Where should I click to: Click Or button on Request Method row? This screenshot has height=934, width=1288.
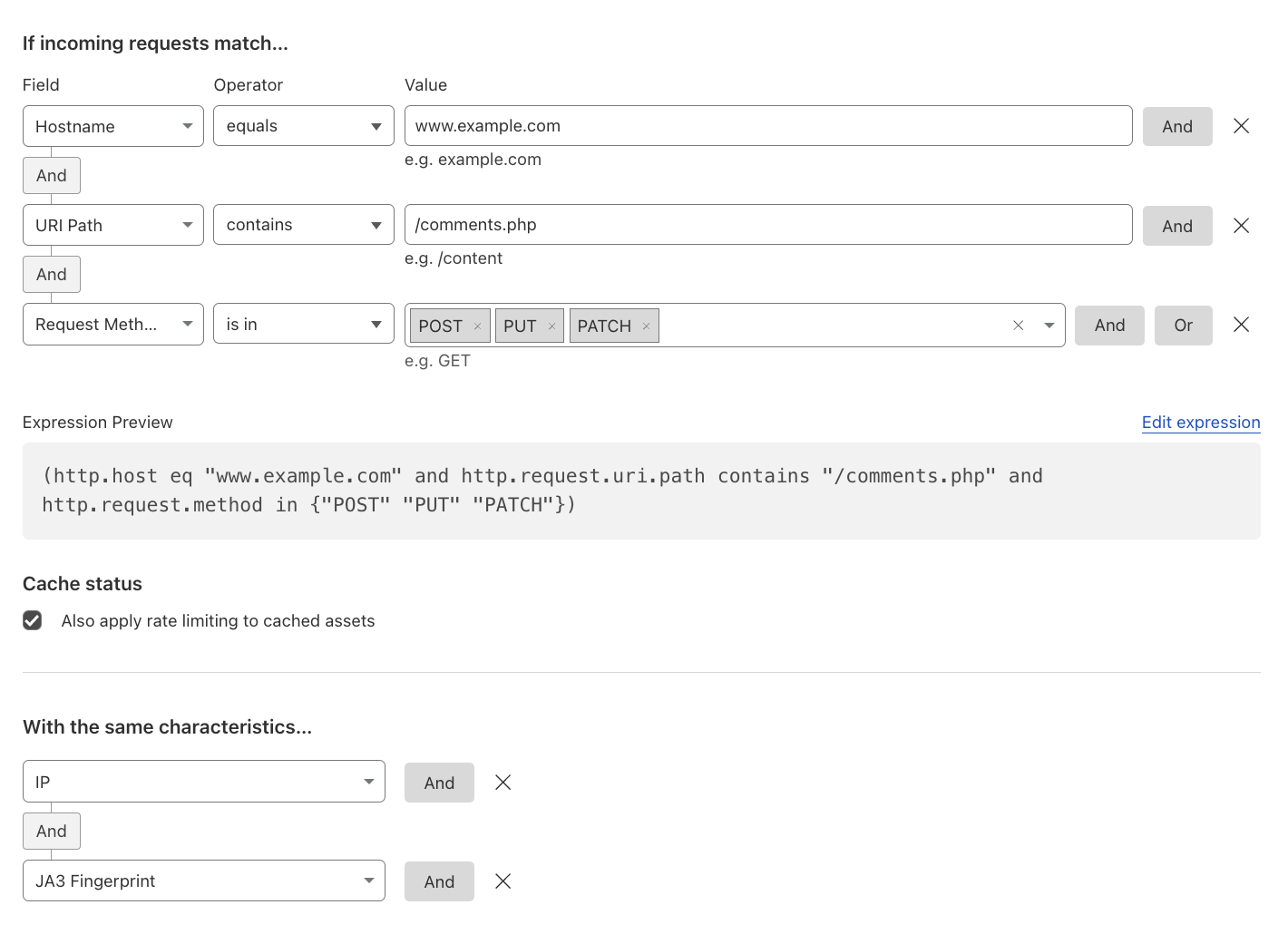click(1184, 326)
